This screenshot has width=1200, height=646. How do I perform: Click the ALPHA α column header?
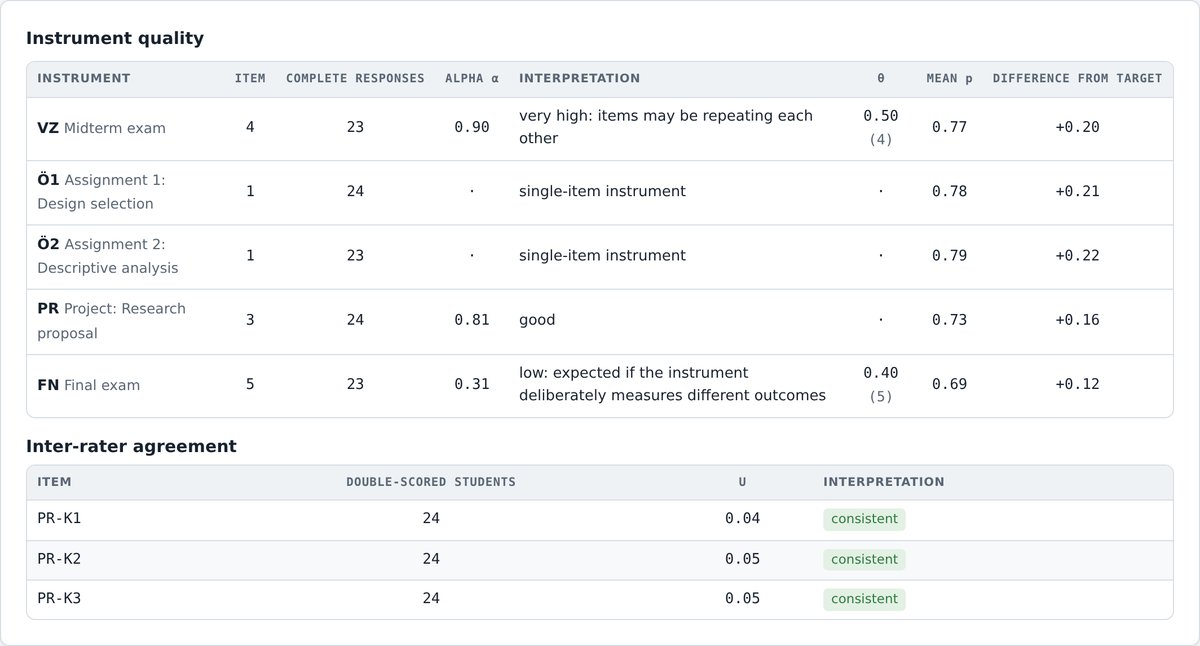(x=472, y=78)
